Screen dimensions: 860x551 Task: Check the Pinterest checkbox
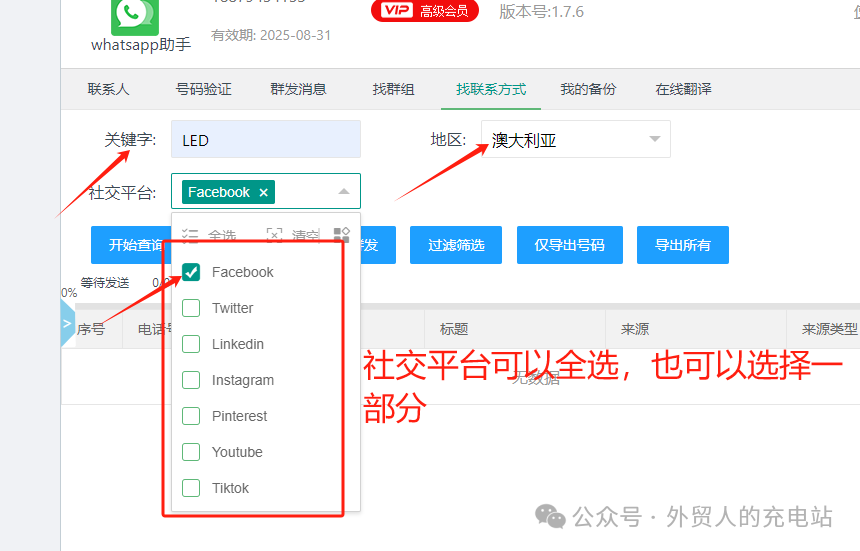click(191, 416)
